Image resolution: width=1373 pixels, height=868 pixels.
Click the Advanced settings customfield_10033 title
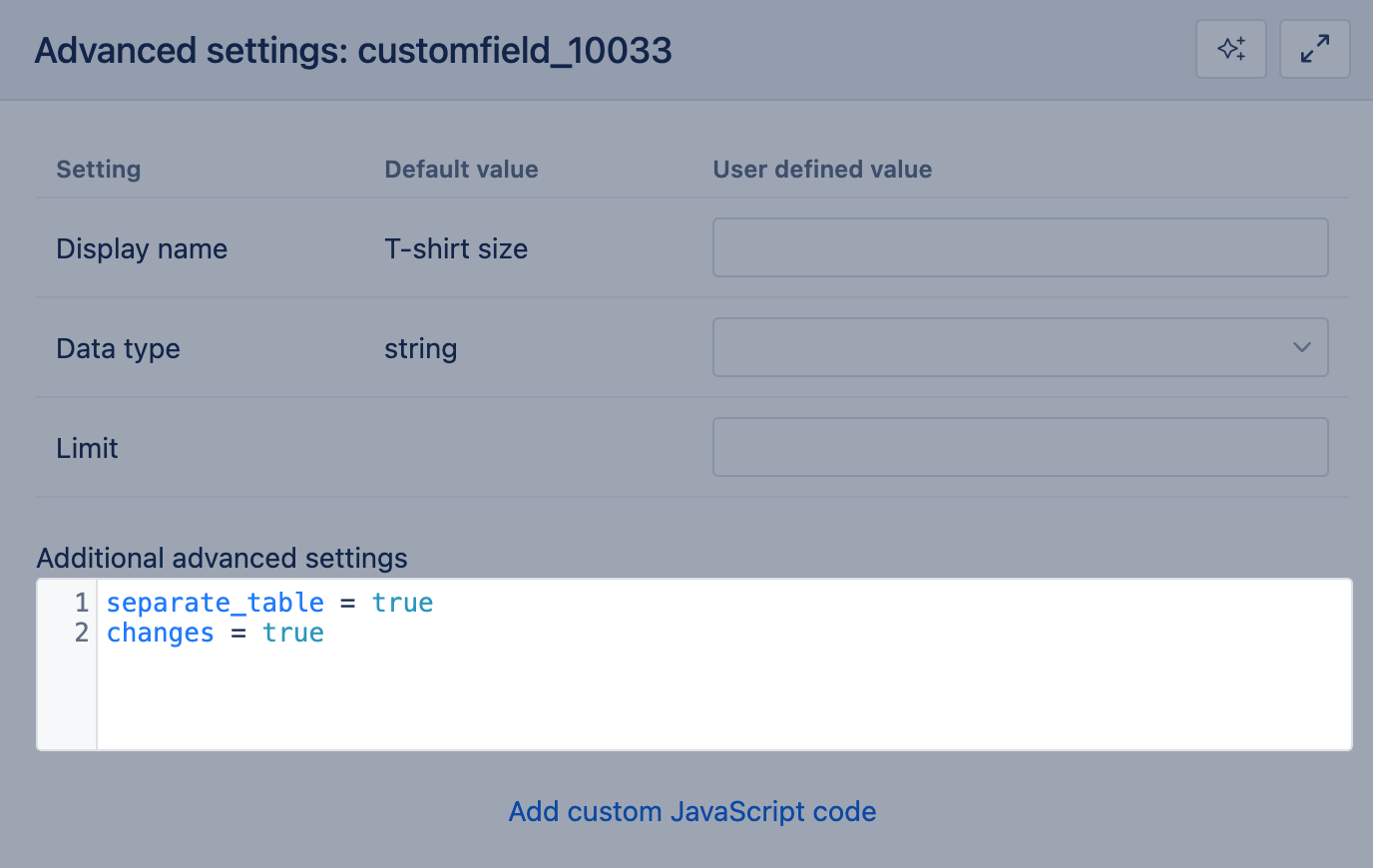pyautogui.click(x=353, y=51)
